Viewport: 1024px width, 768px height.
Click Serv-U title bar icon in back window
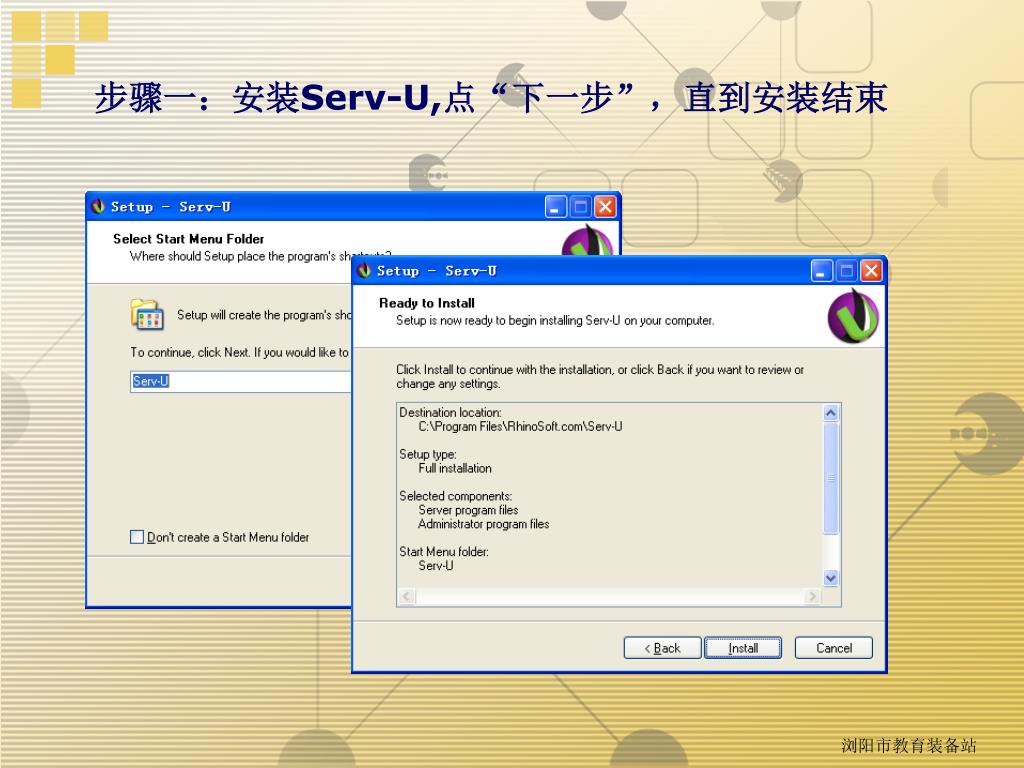coord(99,206)
